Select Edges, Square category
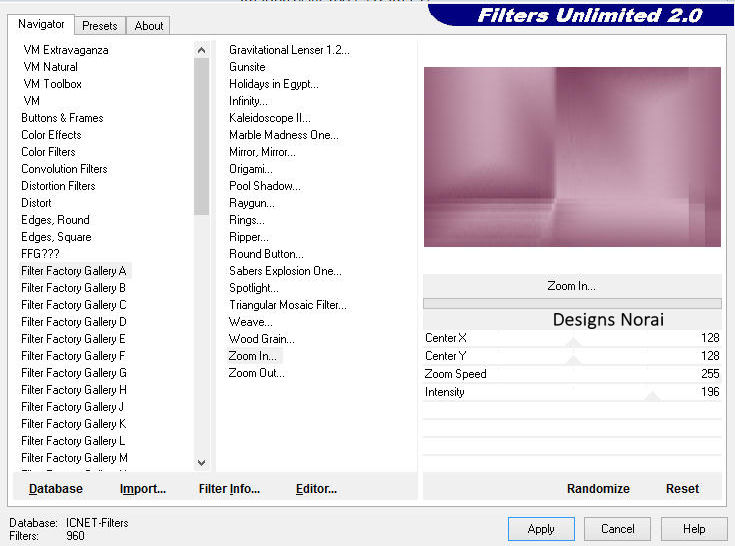 tap(56, 237)
